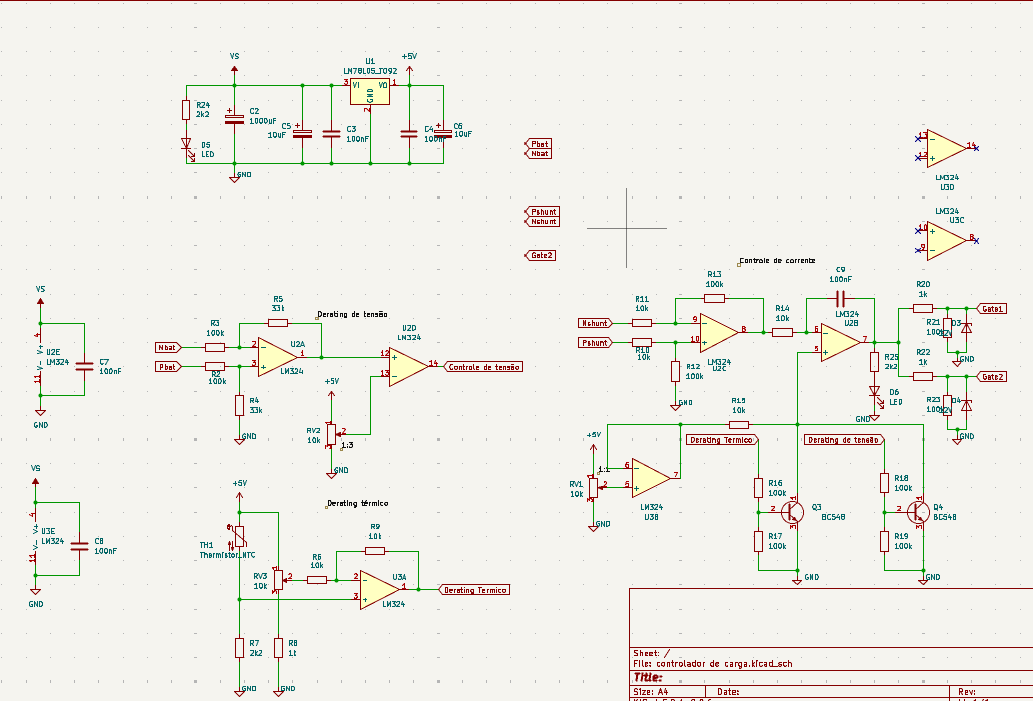The height and width of the screenshot is (701, 1033).
Task: Select the R13 feedback resistor symbol
Action: [715, 298]
